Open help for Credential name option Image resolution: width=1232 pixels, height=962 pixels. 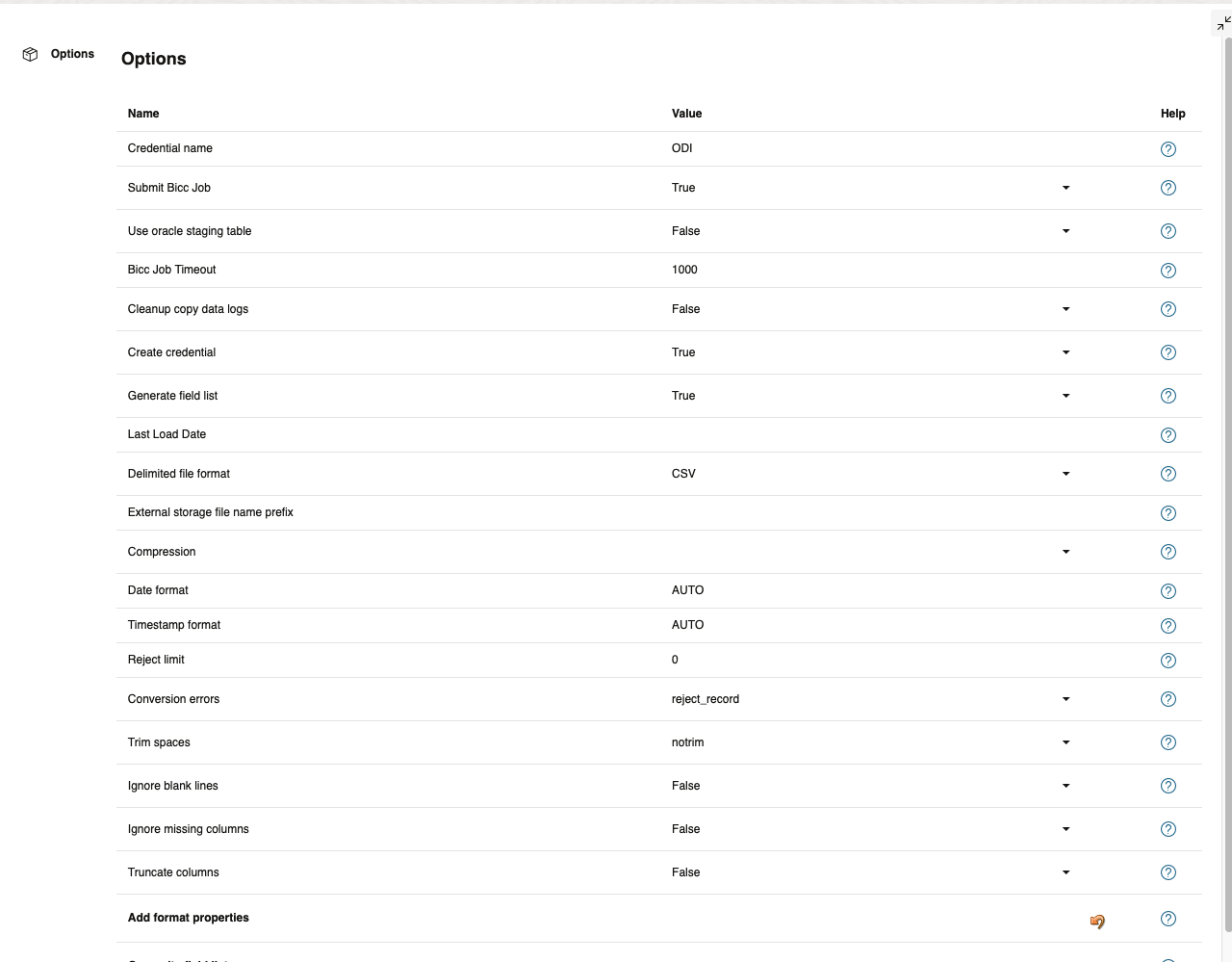pyautogui.click(x=1168, y=149)
